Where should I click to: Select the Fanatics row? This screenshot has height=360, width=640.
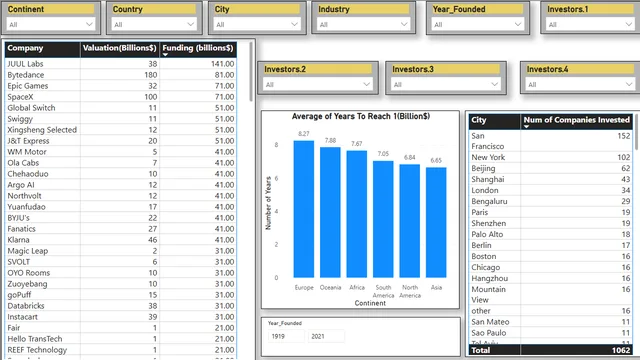121,229
